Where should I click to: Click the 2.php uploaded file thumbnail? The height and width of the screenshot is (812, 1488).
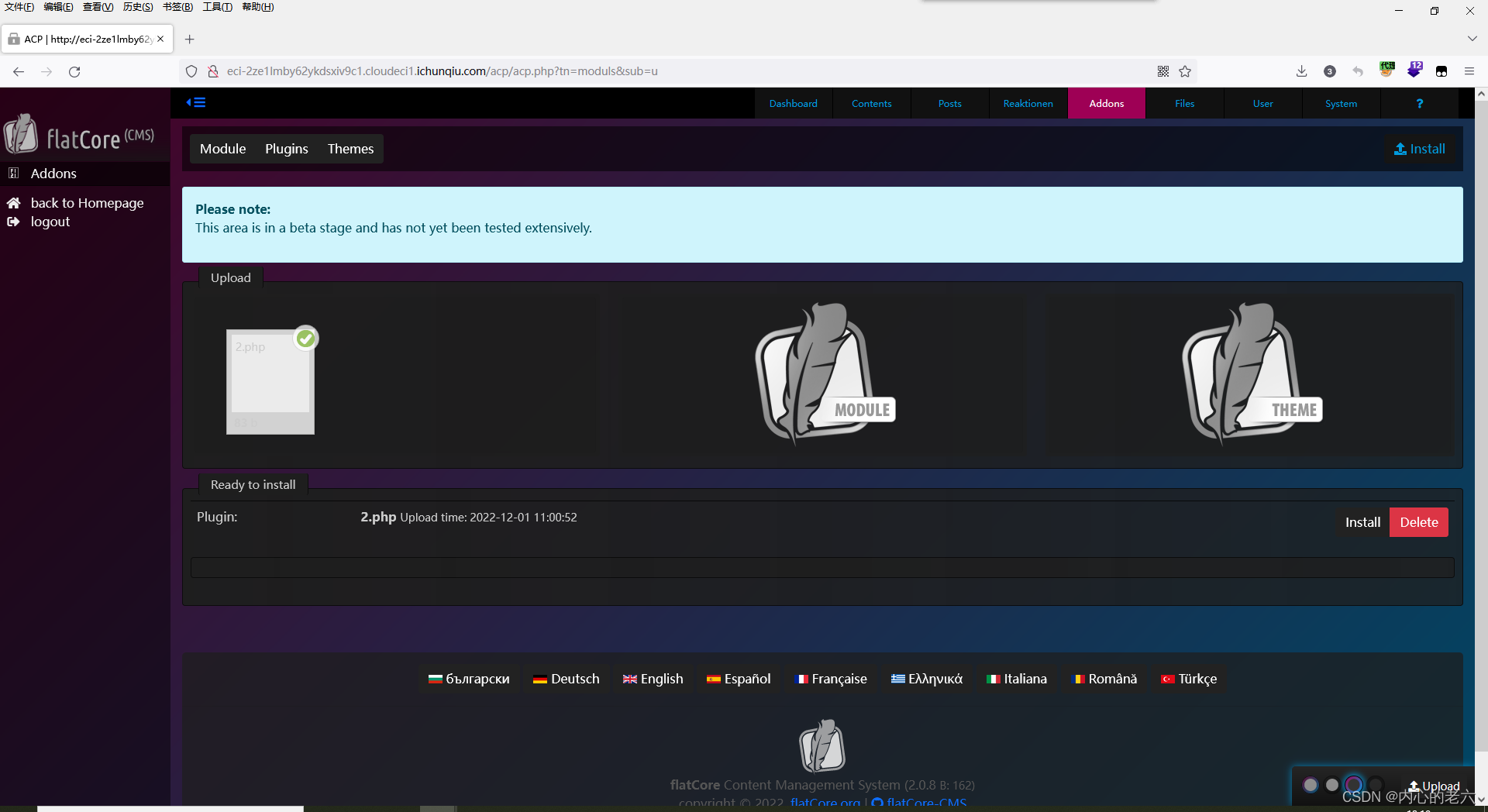click(x=270, y=382)
